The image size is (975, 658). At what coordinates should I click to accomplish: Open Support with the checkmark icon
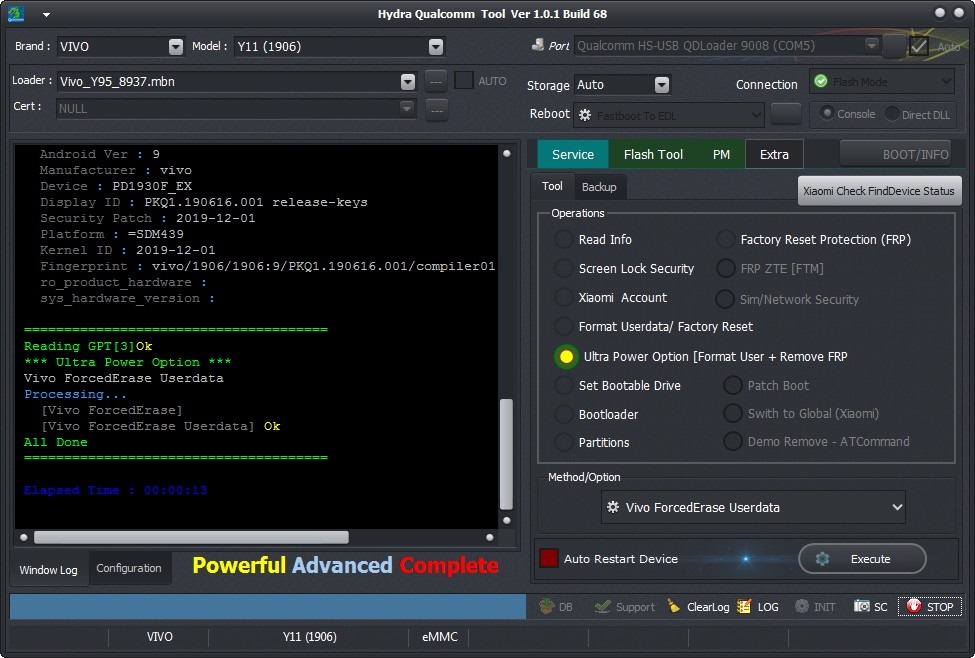(602, 606)
